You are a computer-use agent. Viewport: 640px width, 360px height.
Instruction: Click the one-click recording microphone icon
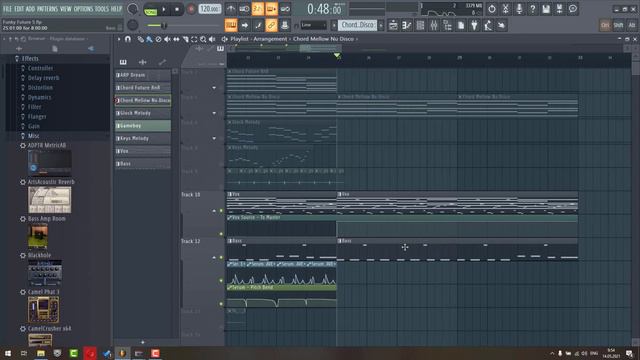(519, 9)
